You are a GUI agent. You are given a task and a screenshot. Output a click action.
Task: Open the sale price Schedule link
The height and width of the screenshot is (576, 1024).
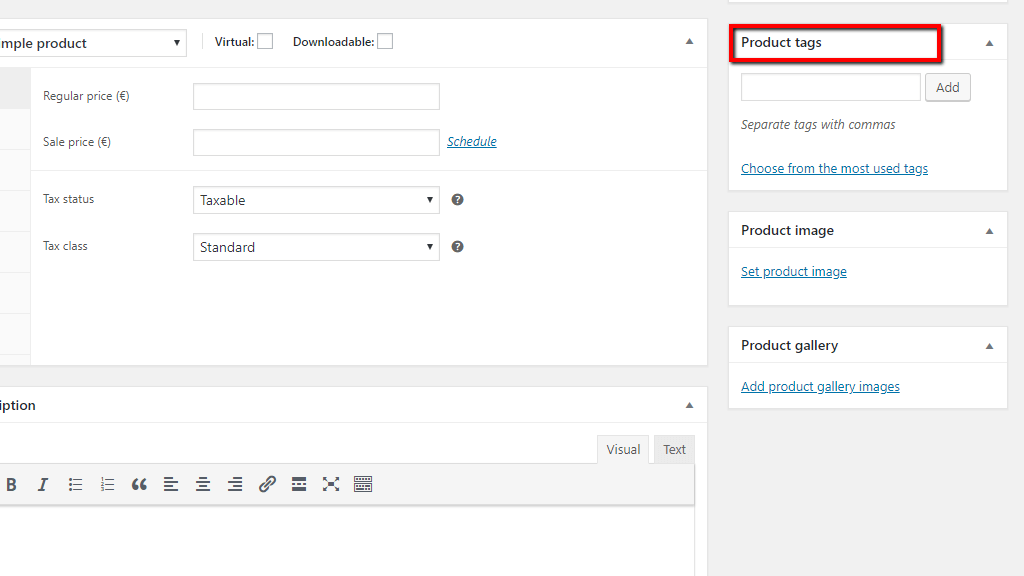(x=472, y=142)
